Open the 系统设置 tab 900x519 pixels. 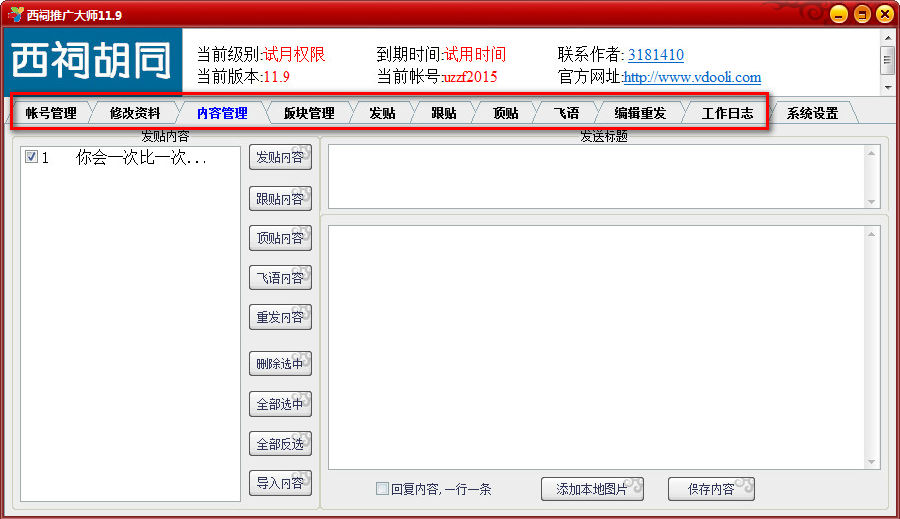[x=812, y=113]
